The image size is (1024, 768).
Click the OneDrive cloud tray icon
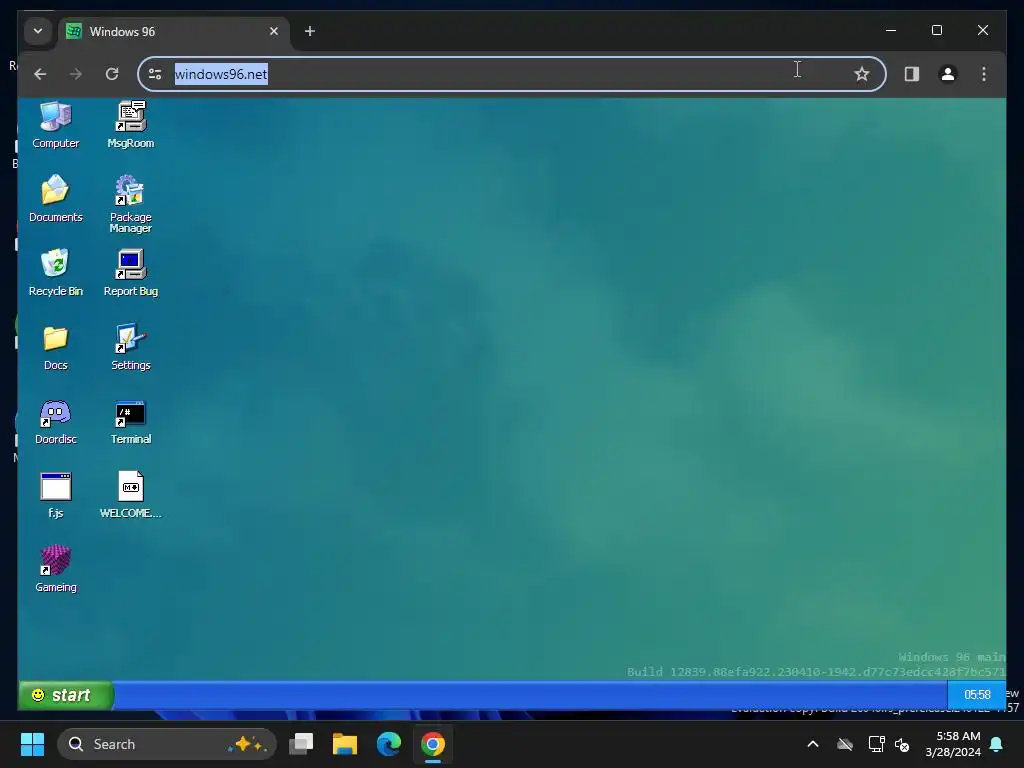point(845,744)
